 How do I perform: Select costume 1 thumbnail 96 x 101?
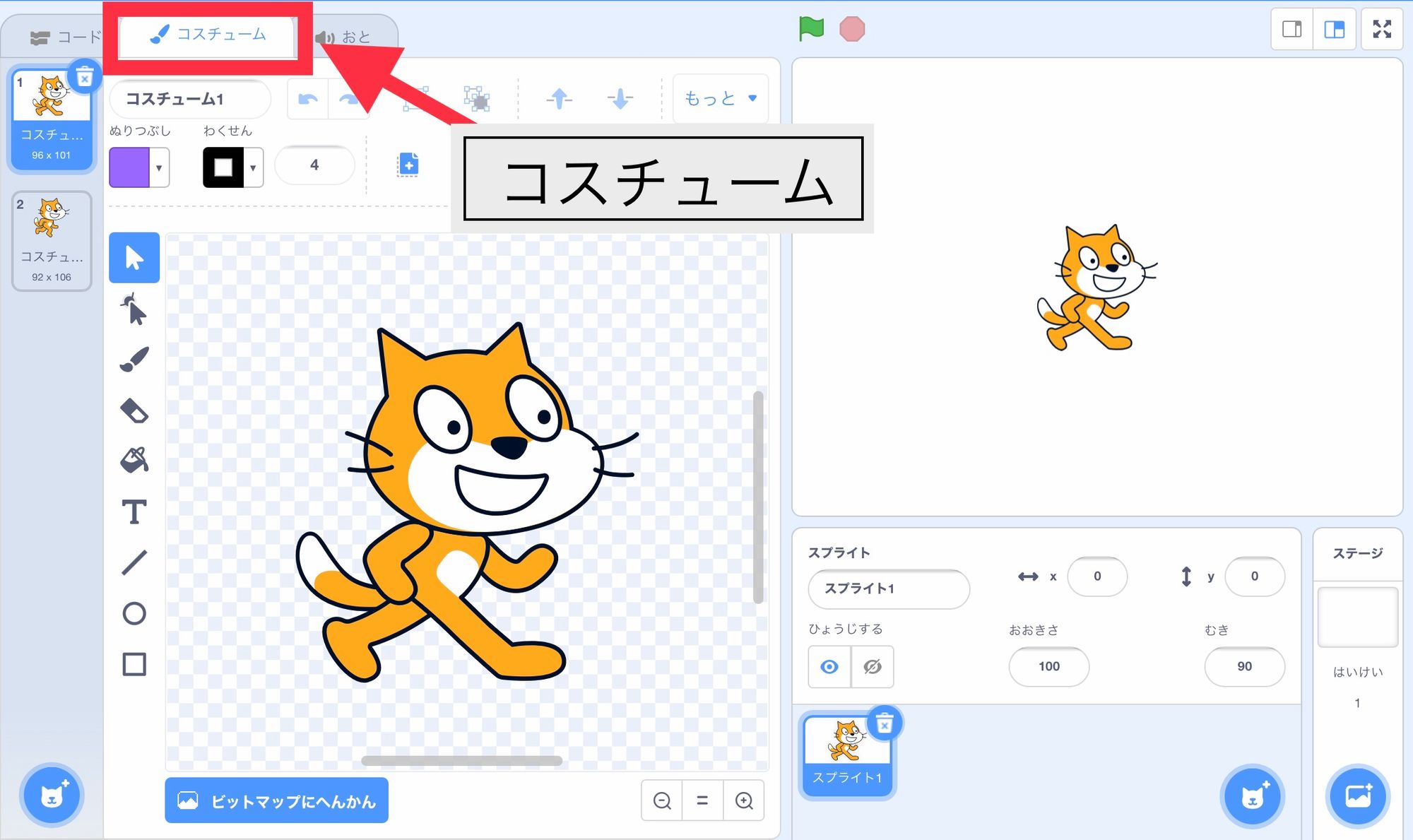coord(52,119)
